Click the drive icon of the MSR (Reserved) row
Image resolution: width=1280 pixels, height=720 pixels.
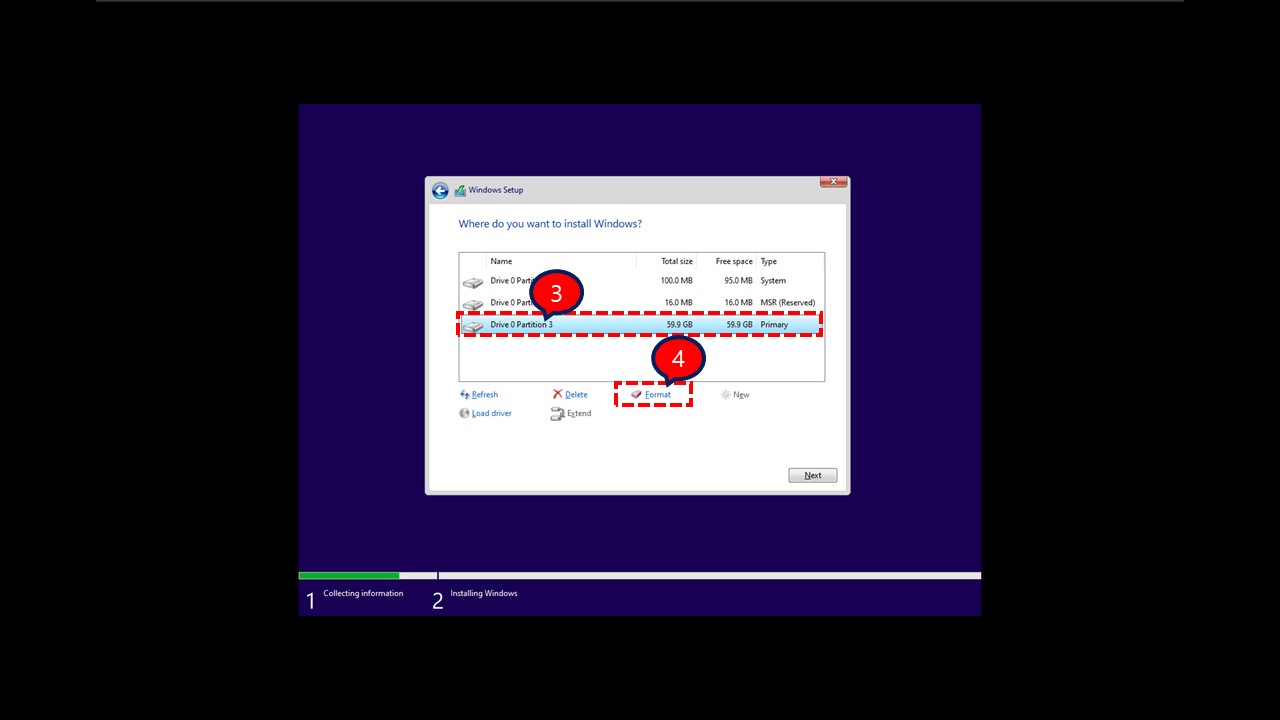473,304
